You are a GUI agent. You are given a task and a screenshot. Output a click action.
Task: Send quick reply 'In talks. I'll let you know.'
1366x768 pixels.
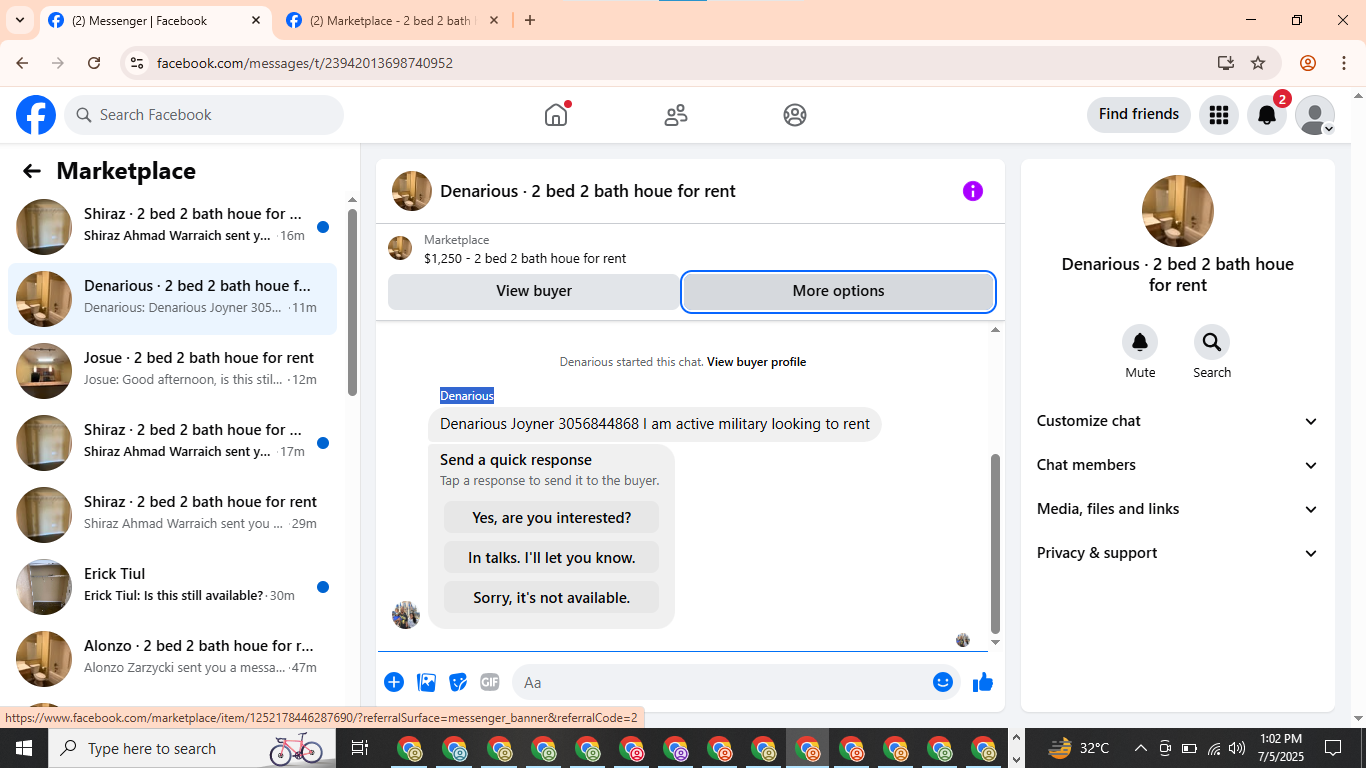552,558
